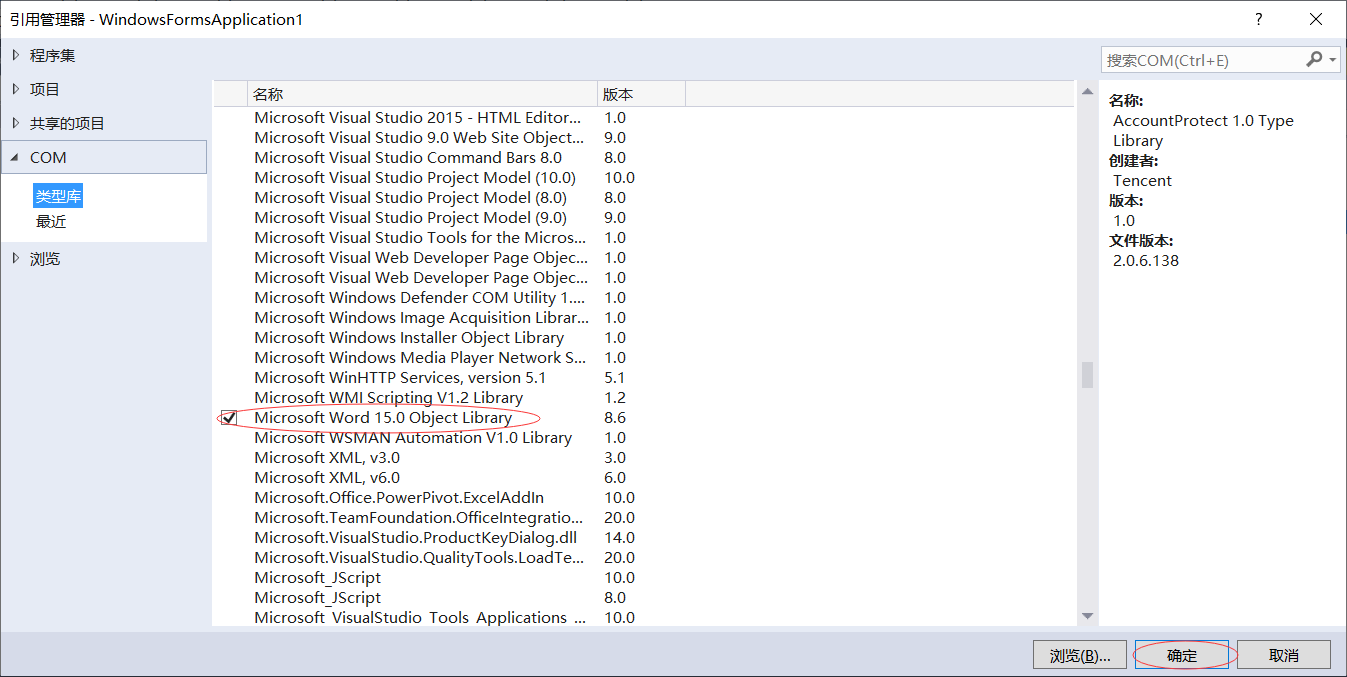The image size is (1347, 677).
Task: Select Microsoft Visual Studio Tools for the Micros... row
Action: (x=643, y=238)
